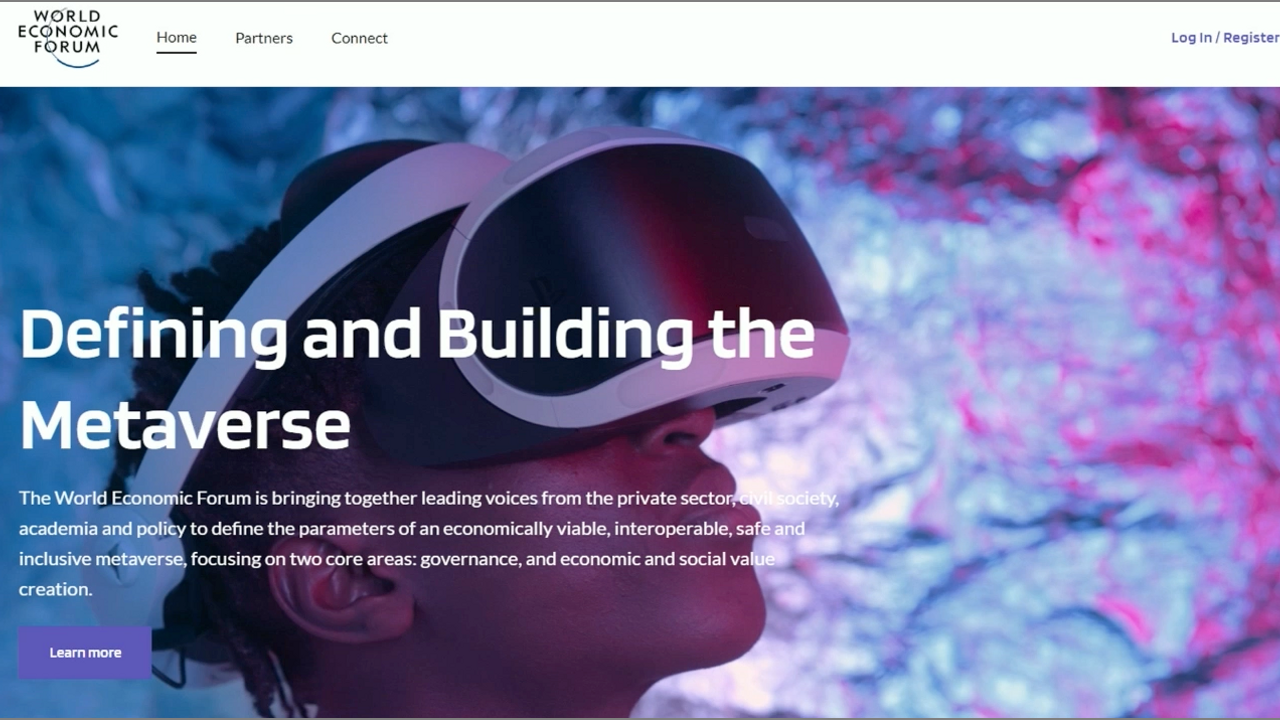Image resolution: width=1280 pixels, height=720 pixels.
Task: Open the Connect menu item
Action: pos(359,38)
